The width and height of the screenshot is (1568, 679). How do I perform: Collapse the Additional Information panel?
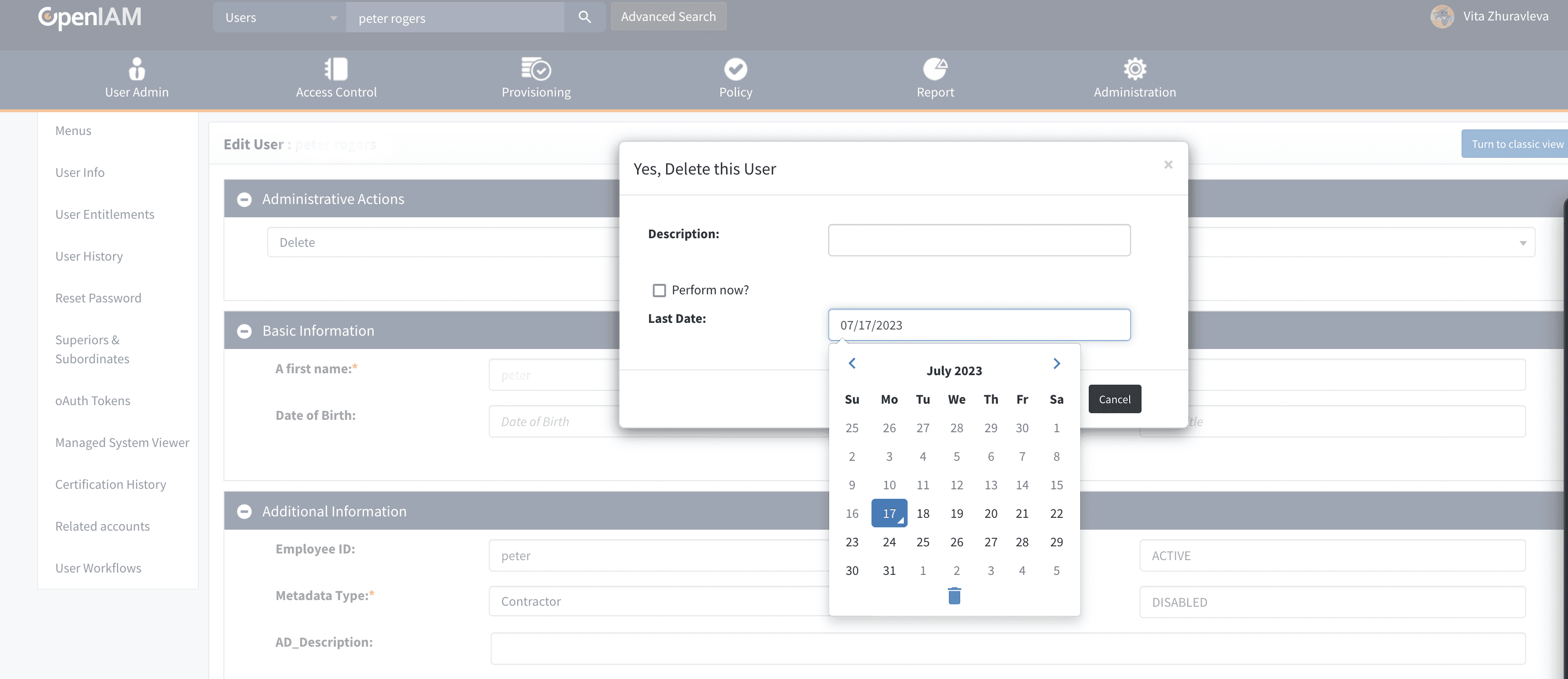pos(244,512)
